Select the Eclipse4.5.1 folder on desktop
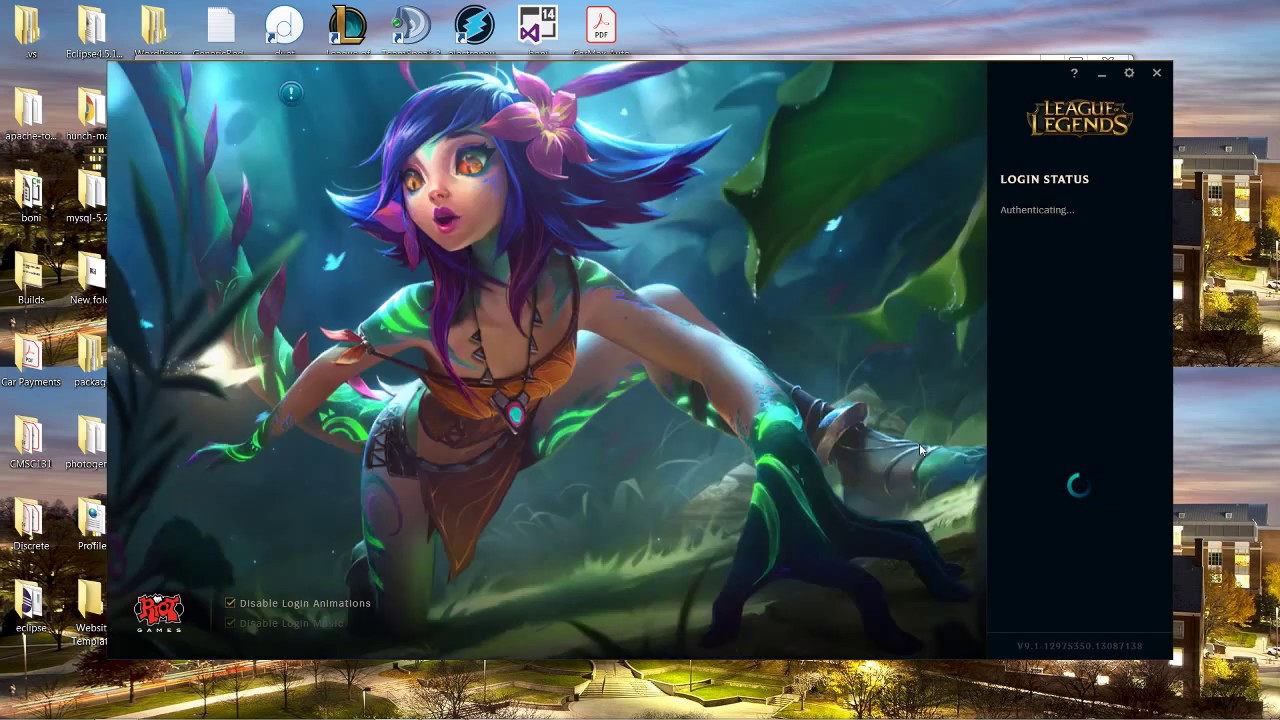The width and height of the screenshot is (1280, 720). tap(92, 30)
